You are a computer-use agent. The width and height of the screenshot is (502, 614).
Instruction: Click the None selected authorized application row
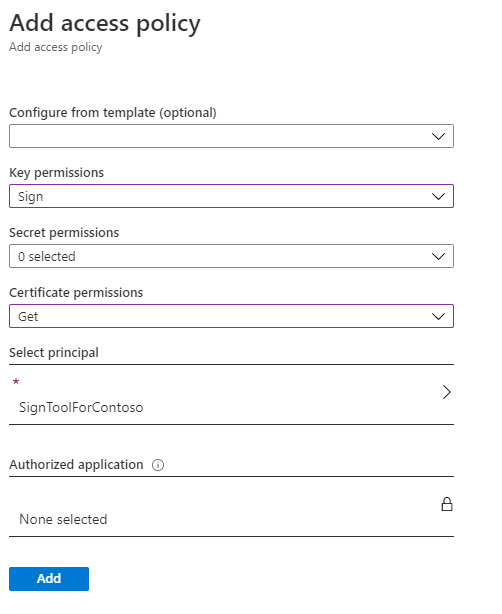[x=231, y=507]
